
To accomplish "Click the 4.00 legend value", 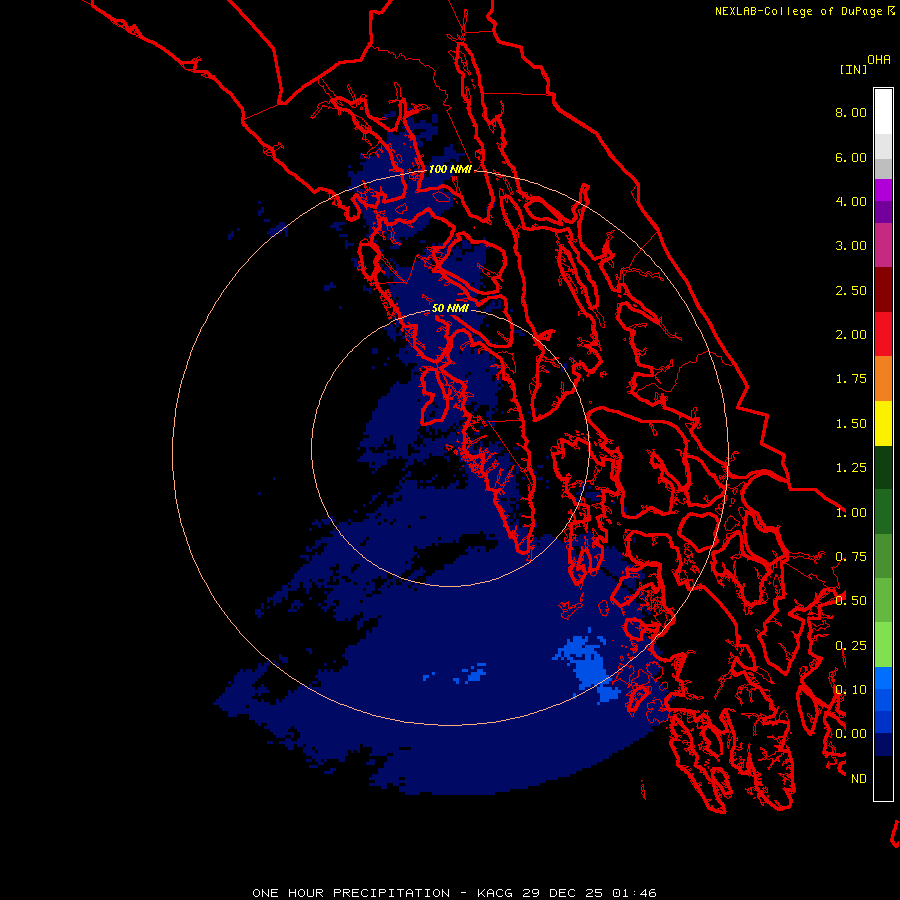I will [851, 201].
